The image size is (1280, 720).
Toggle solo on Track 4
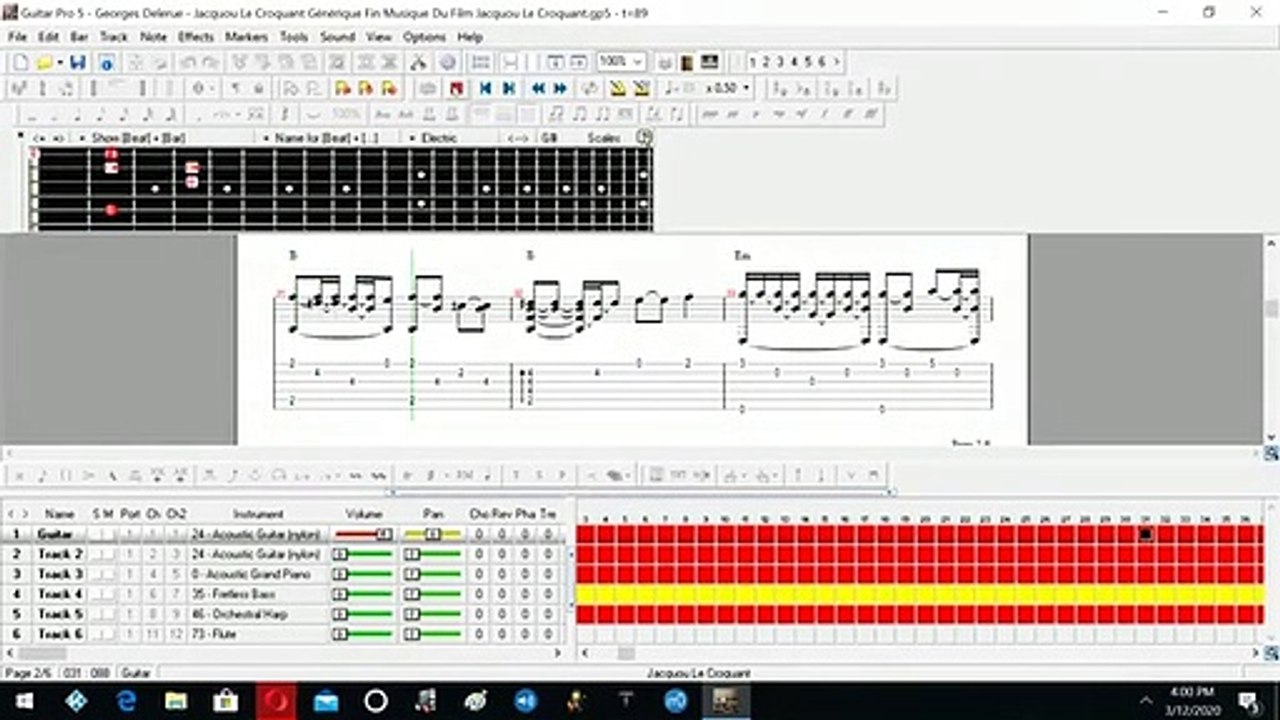[96, 594]
